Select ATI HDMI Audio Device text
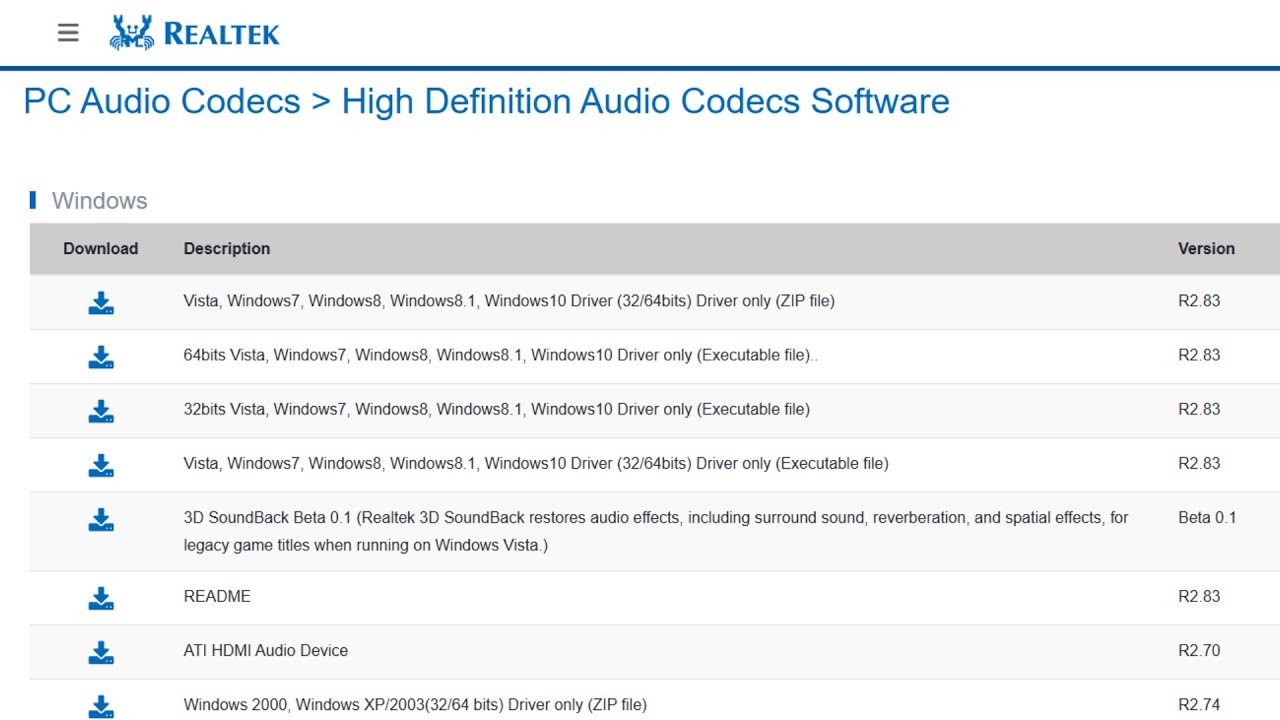 [266, 650]
